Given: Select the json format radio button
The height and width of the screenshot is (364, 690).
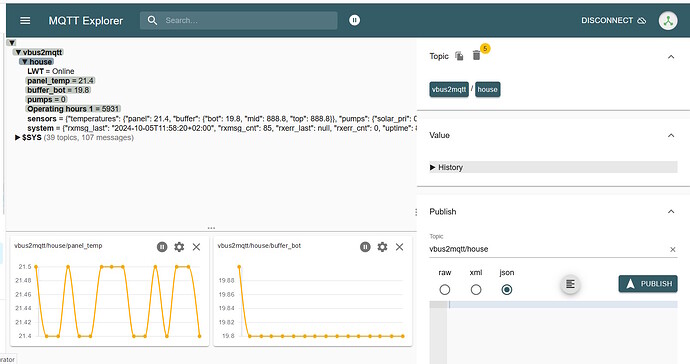Looking at the screenshot, I should 506,290.
